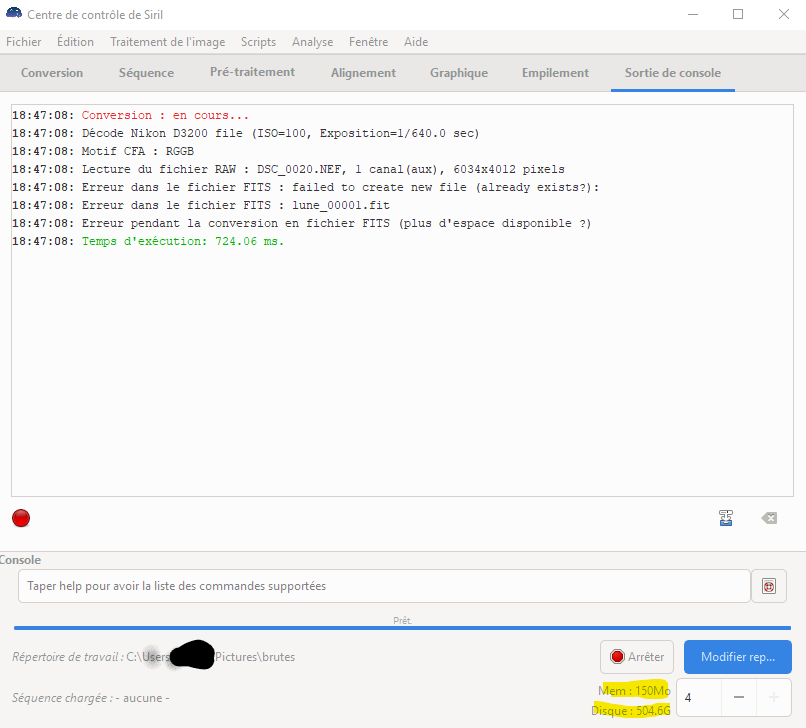Select the Sortie de console tab
Viewport: 806px width, 728px height.
tap(673, 73)
